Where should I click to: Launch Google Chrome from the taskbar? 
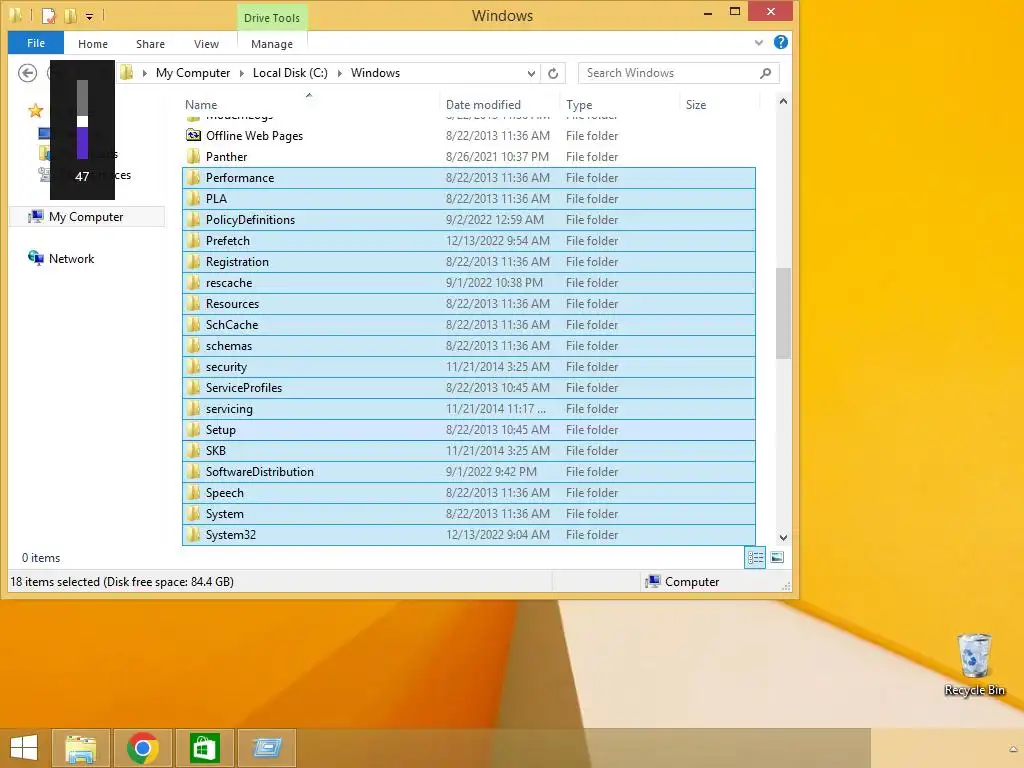(142, 748)
